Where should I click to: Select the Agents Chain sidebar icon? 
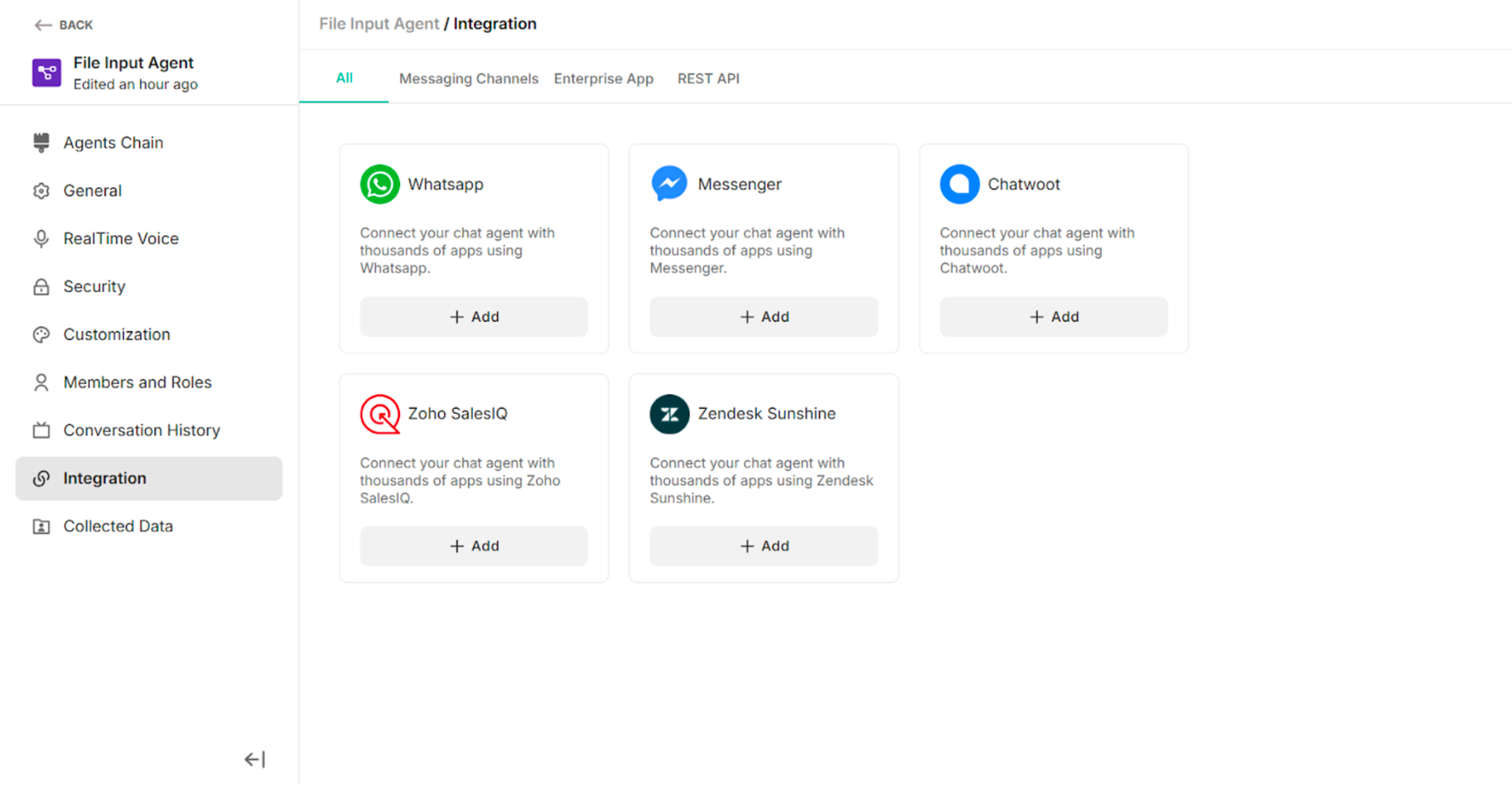pos(41,142)
